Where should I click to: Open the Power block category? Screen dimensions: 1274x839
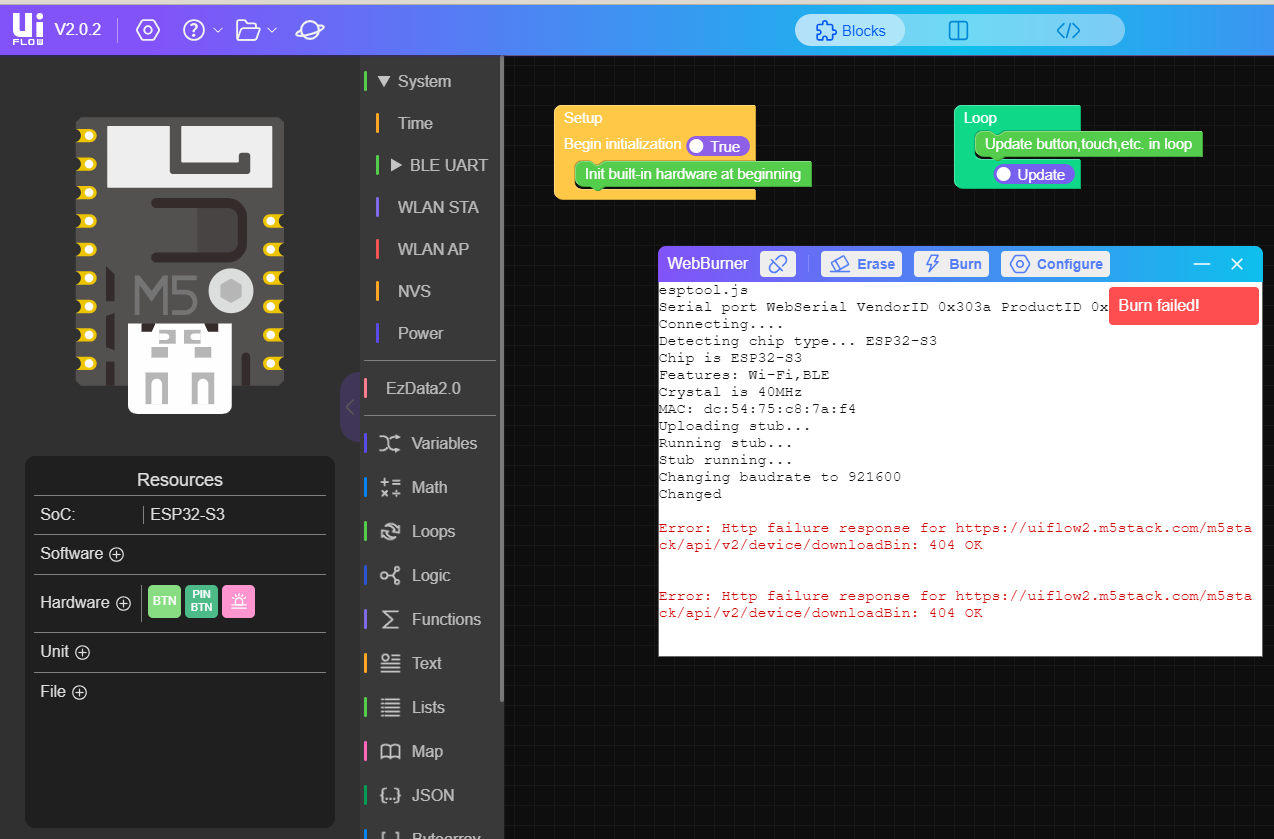[420, 333]
